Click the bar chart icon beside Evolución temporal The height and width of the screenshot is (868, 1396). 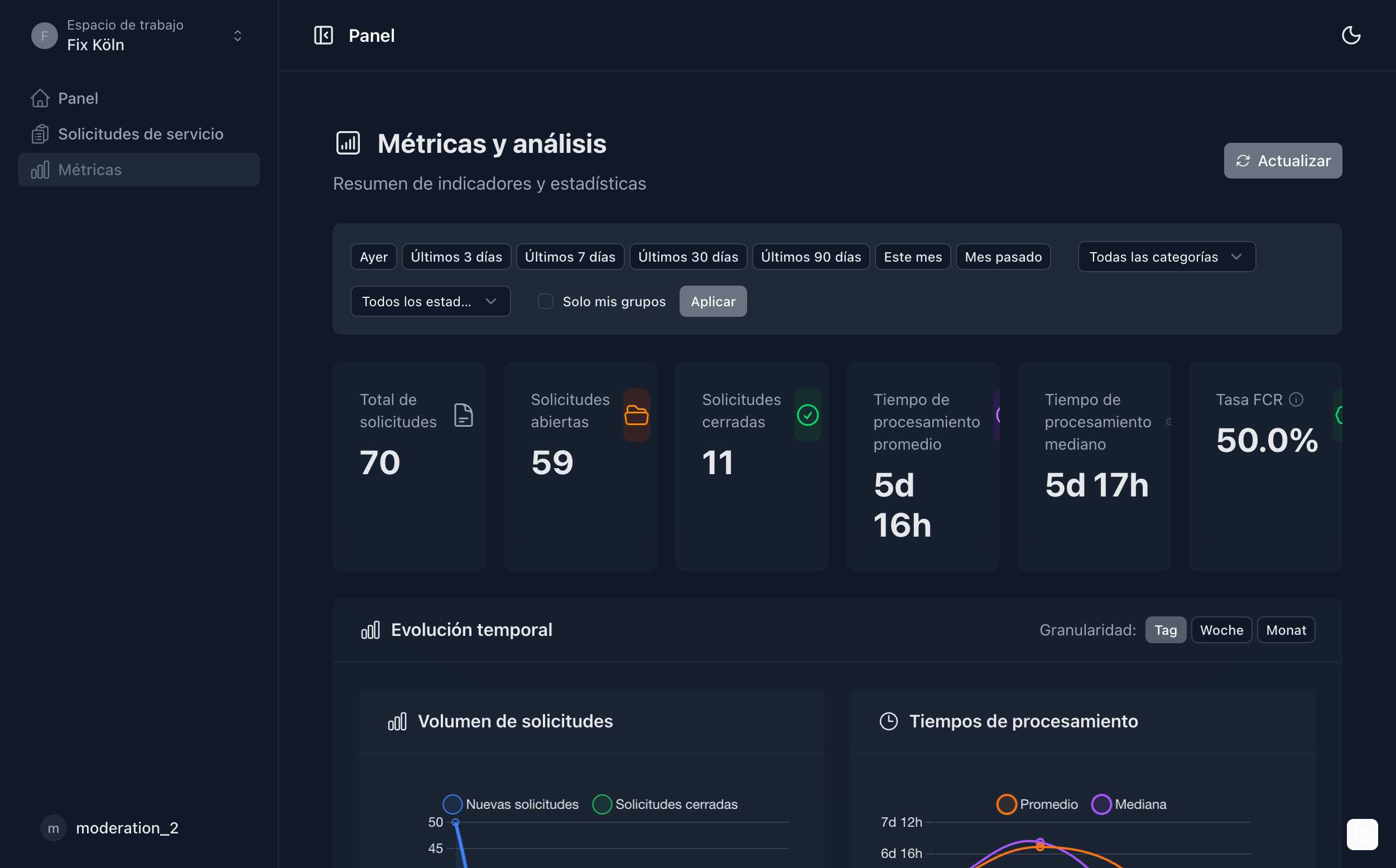371,629
